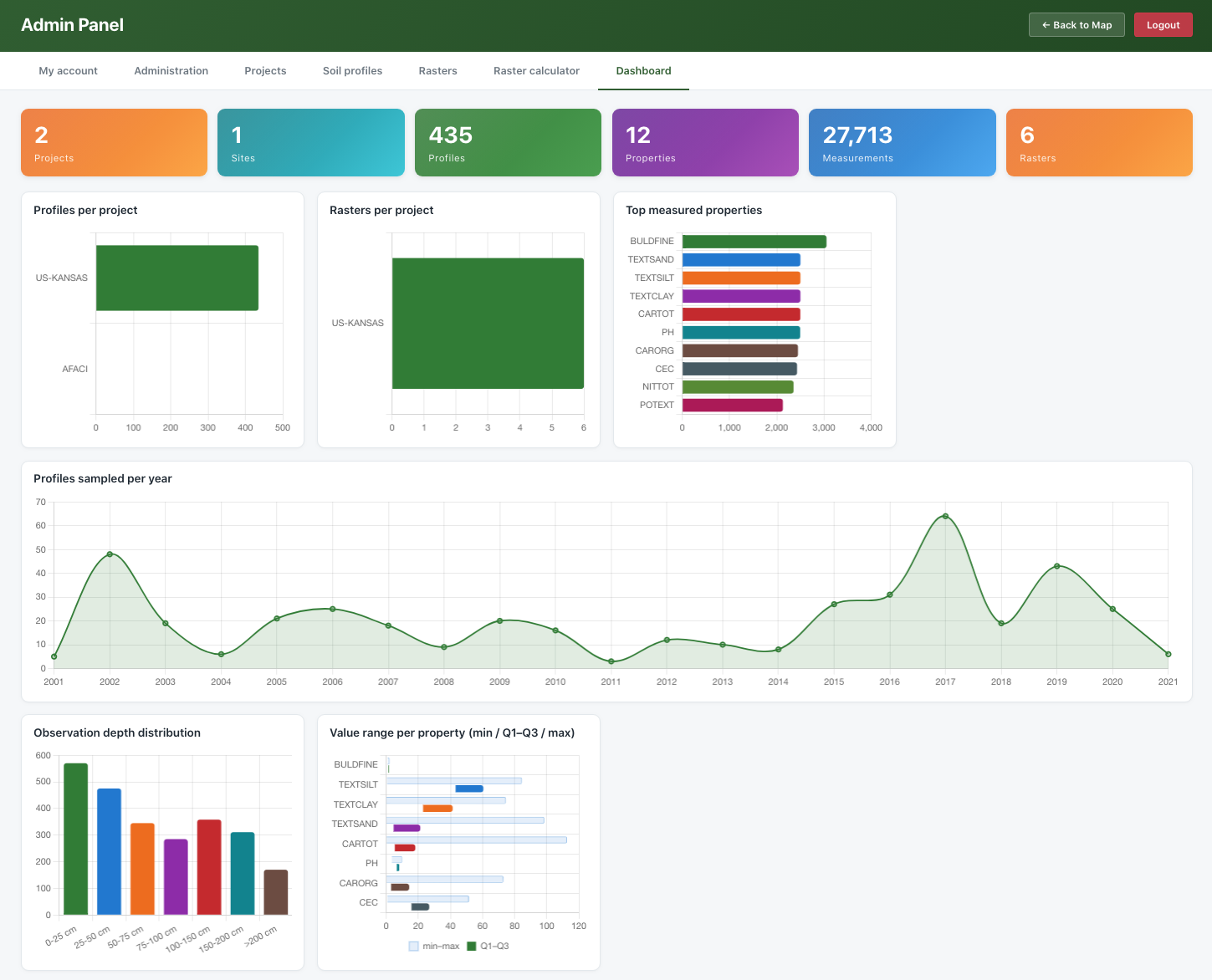Click the purple 12 Properties card
The image size is (1212, 980).
point(705,142)
